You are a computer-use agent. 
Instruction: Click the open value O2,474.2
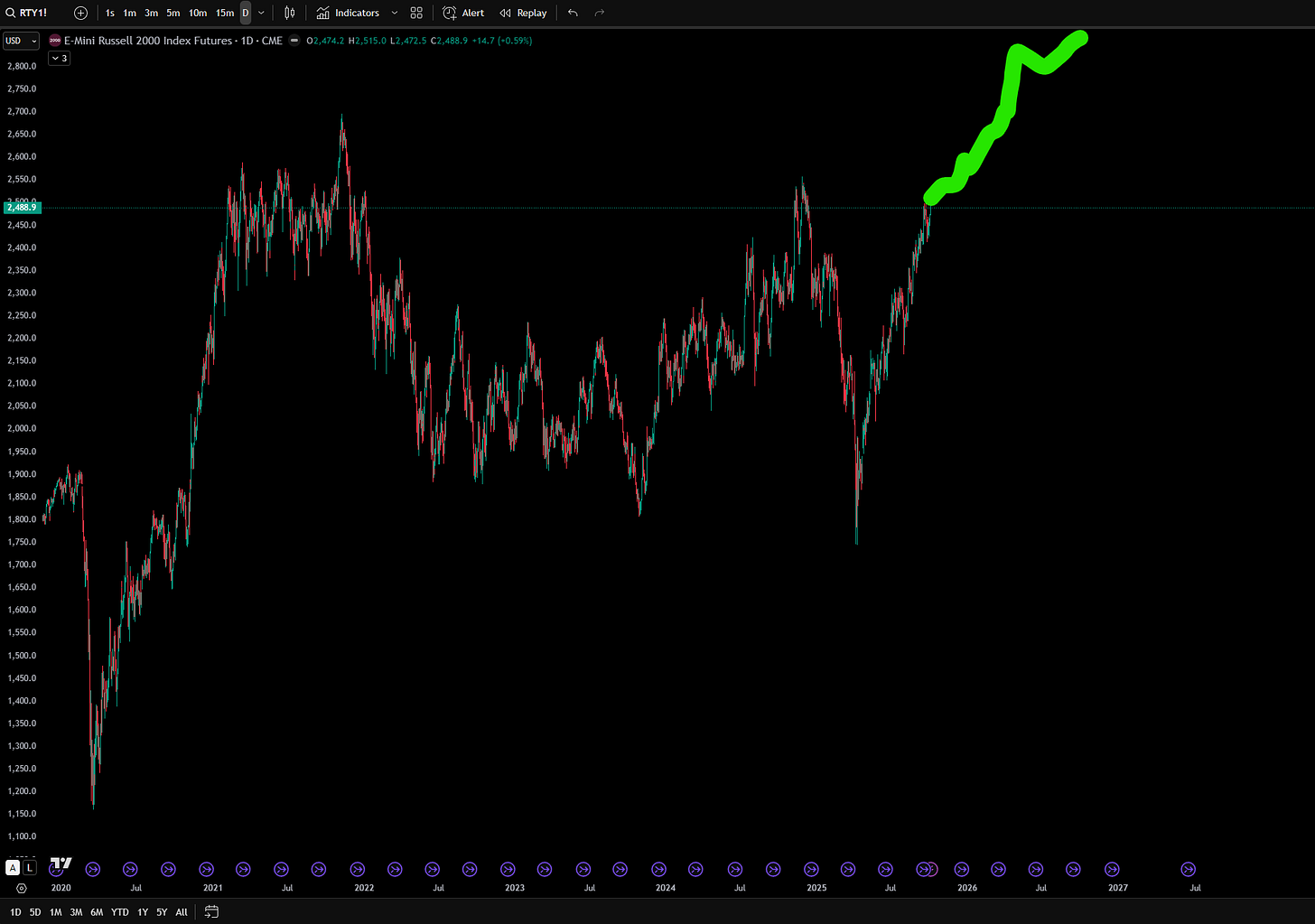tap(325, 41)
